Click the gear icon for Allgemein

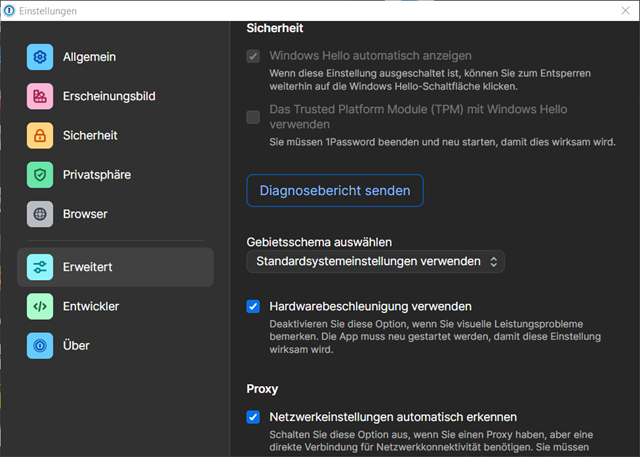tap(40, 57)
